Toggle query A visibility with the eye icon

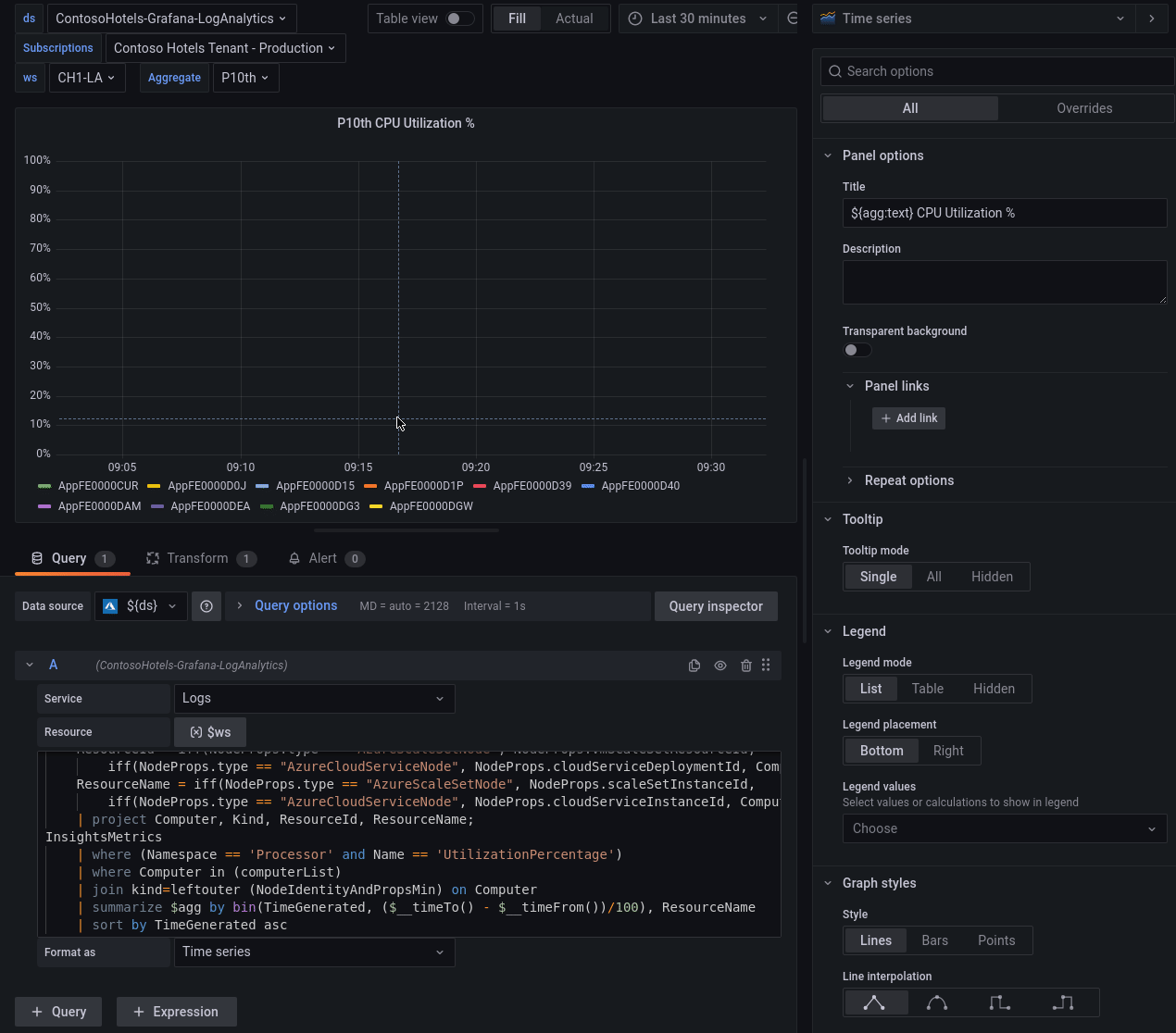point(720,665)
